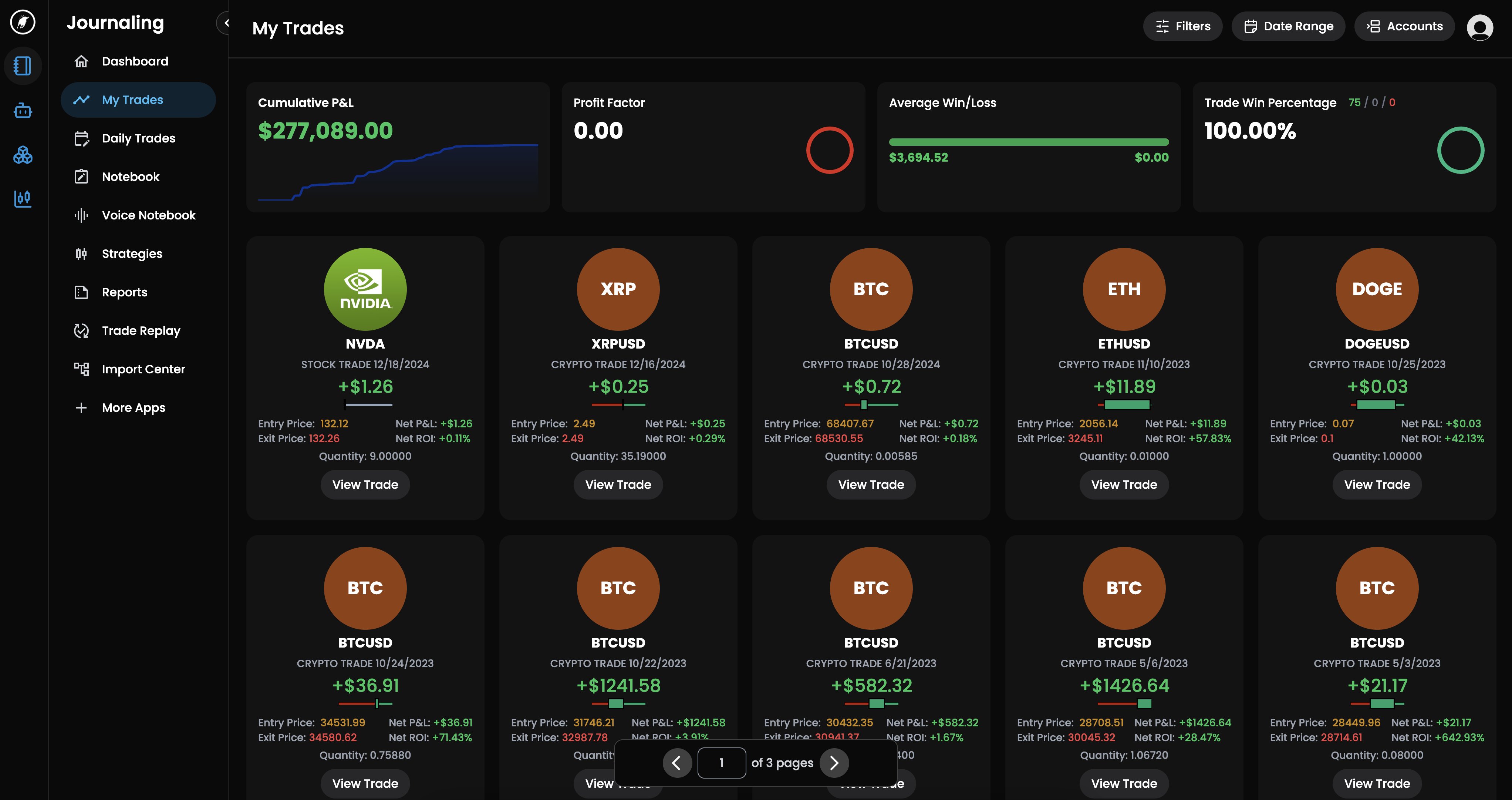Expand the Accounts selector

1404,26
